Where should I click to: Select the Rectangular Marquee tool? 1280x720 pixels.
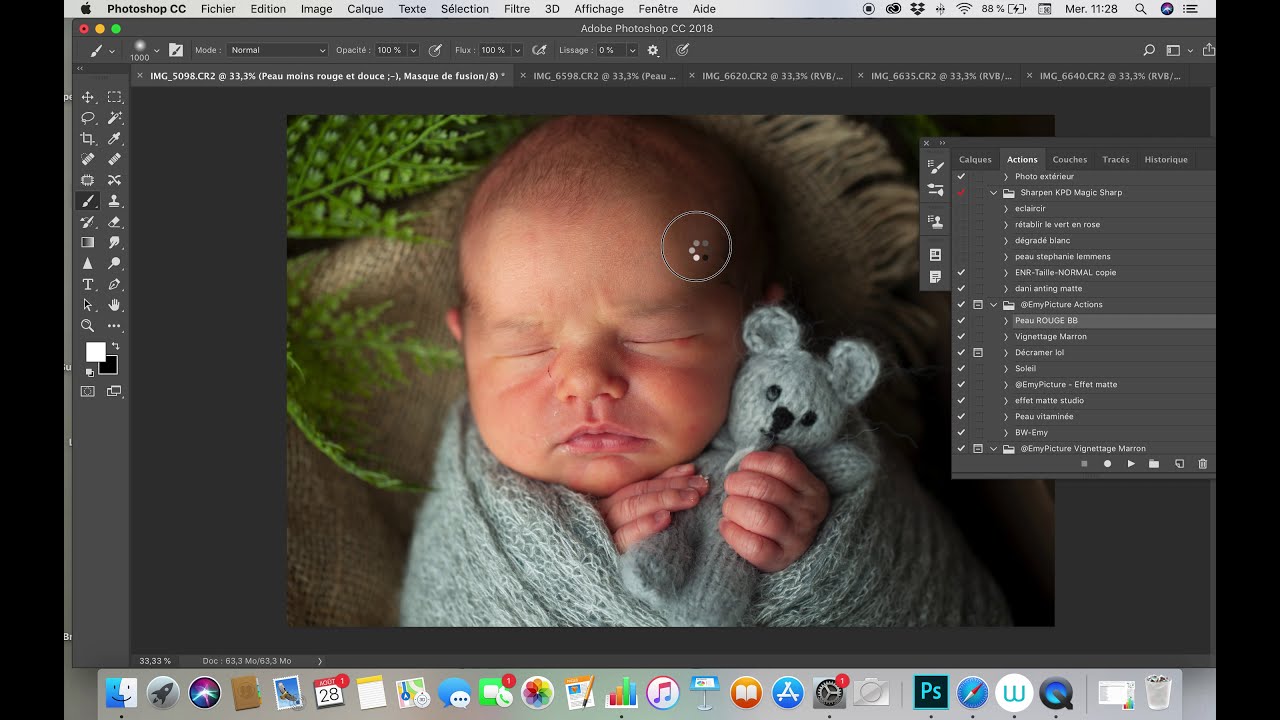pyautogui.click(x=114, y=97)
